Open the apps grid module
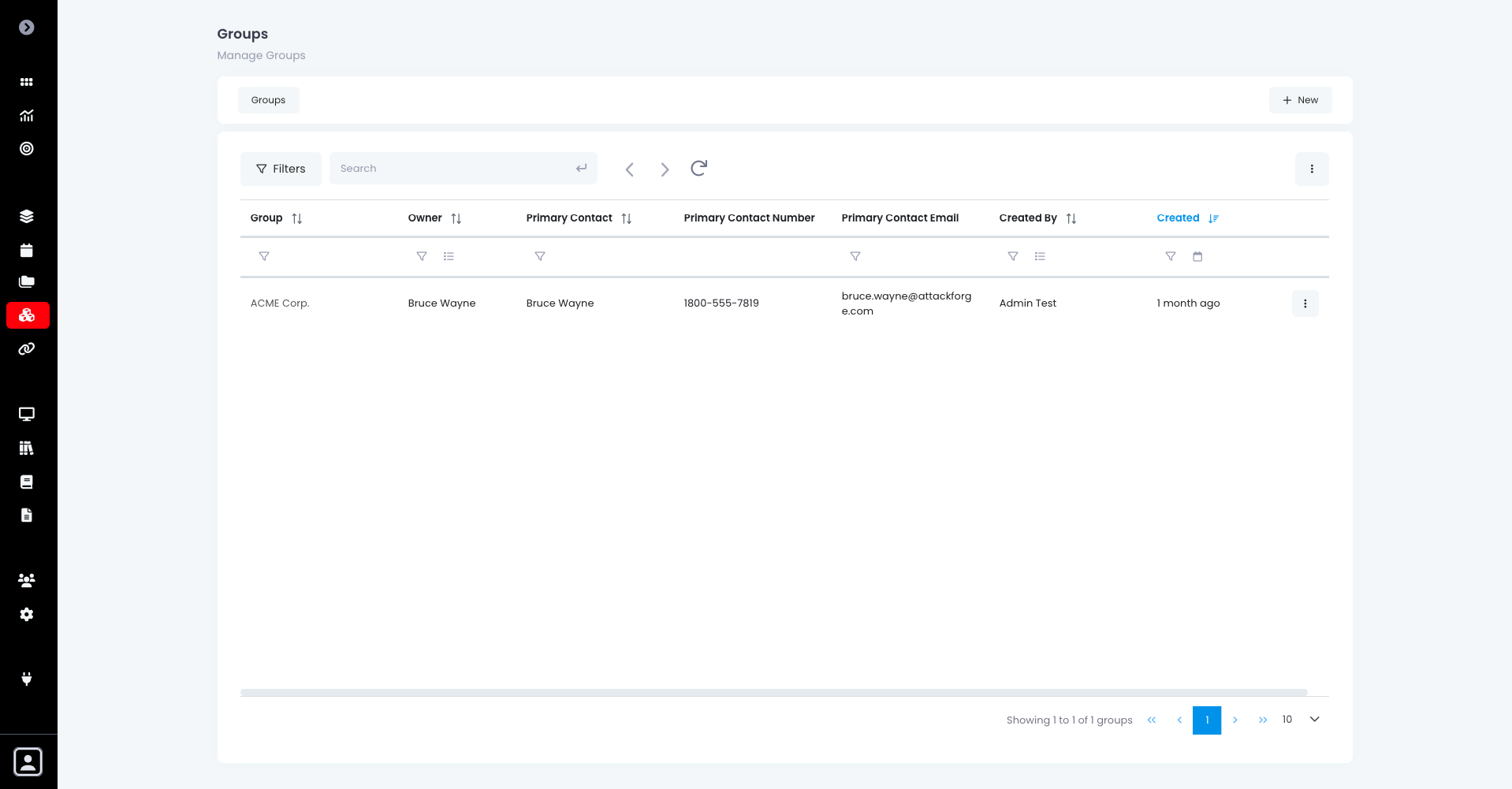 click(x=27, y=82)
